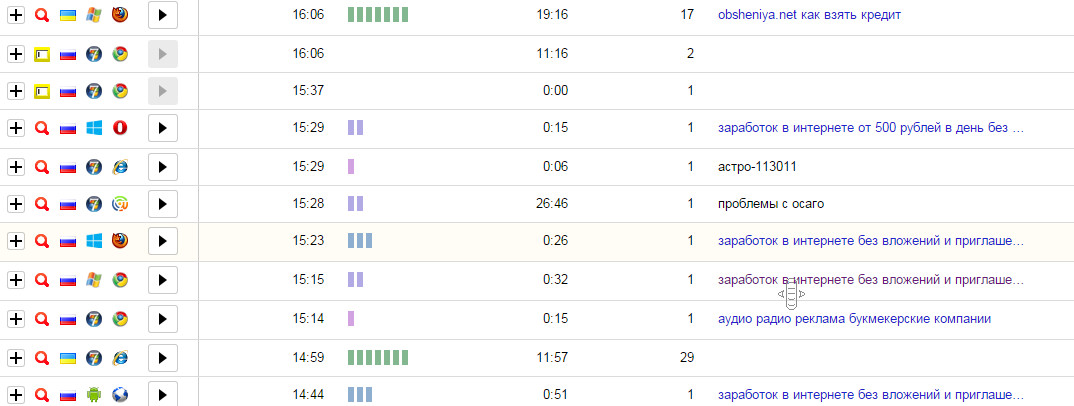Play the 15:23 visit recording
Viewport: 1074px width, 406px height.
coord(163,241)
